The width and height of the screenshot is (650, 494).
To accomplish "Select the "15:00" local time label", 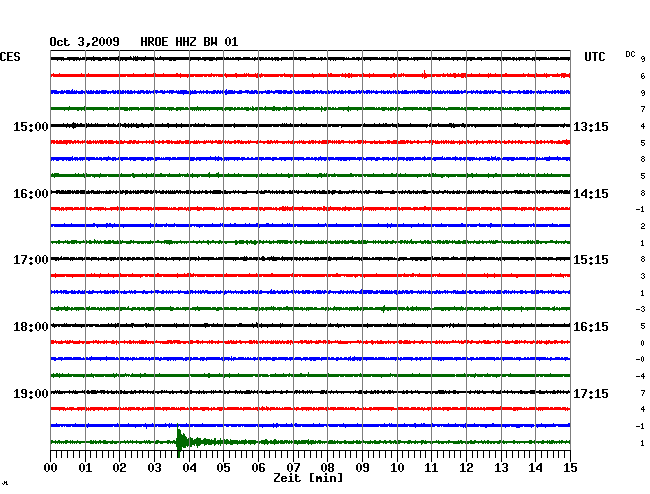I will (31, 126).
